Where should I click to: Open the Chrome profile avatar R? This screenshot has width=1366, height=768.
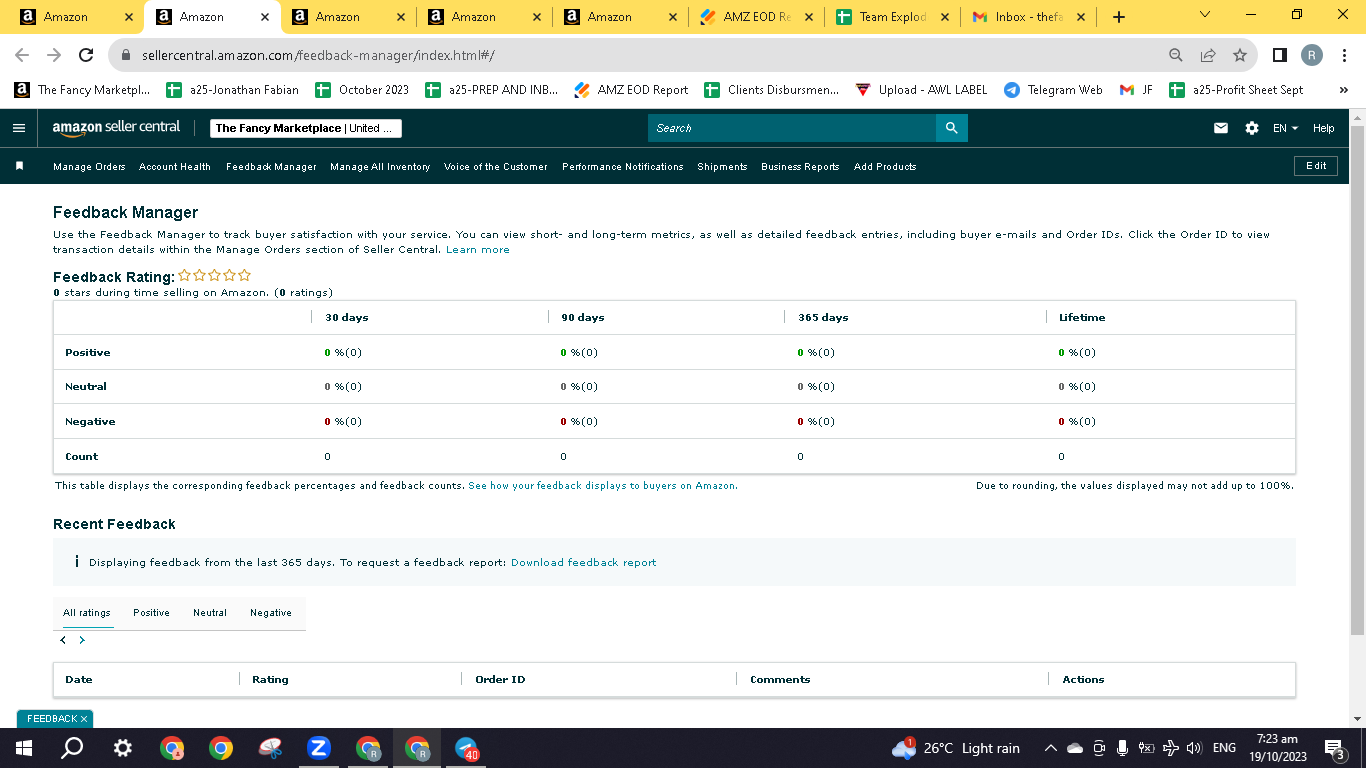[1312, 55]
